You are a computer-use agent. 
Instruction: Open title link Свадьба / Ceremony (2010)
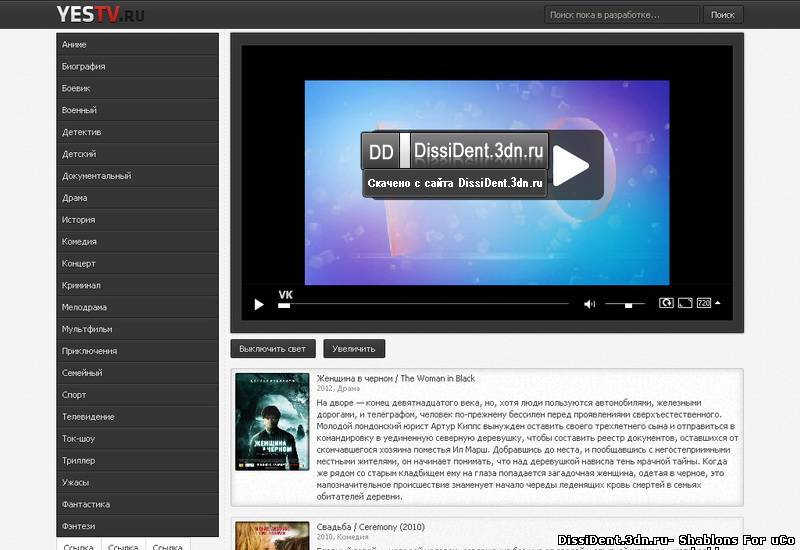(370, 527)
